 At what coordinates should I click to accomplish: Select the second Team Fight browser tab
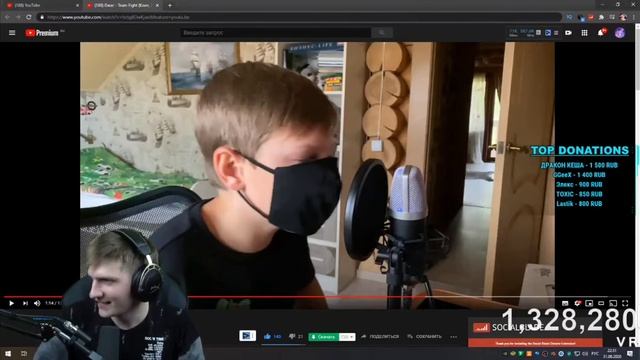click(122, 5)
